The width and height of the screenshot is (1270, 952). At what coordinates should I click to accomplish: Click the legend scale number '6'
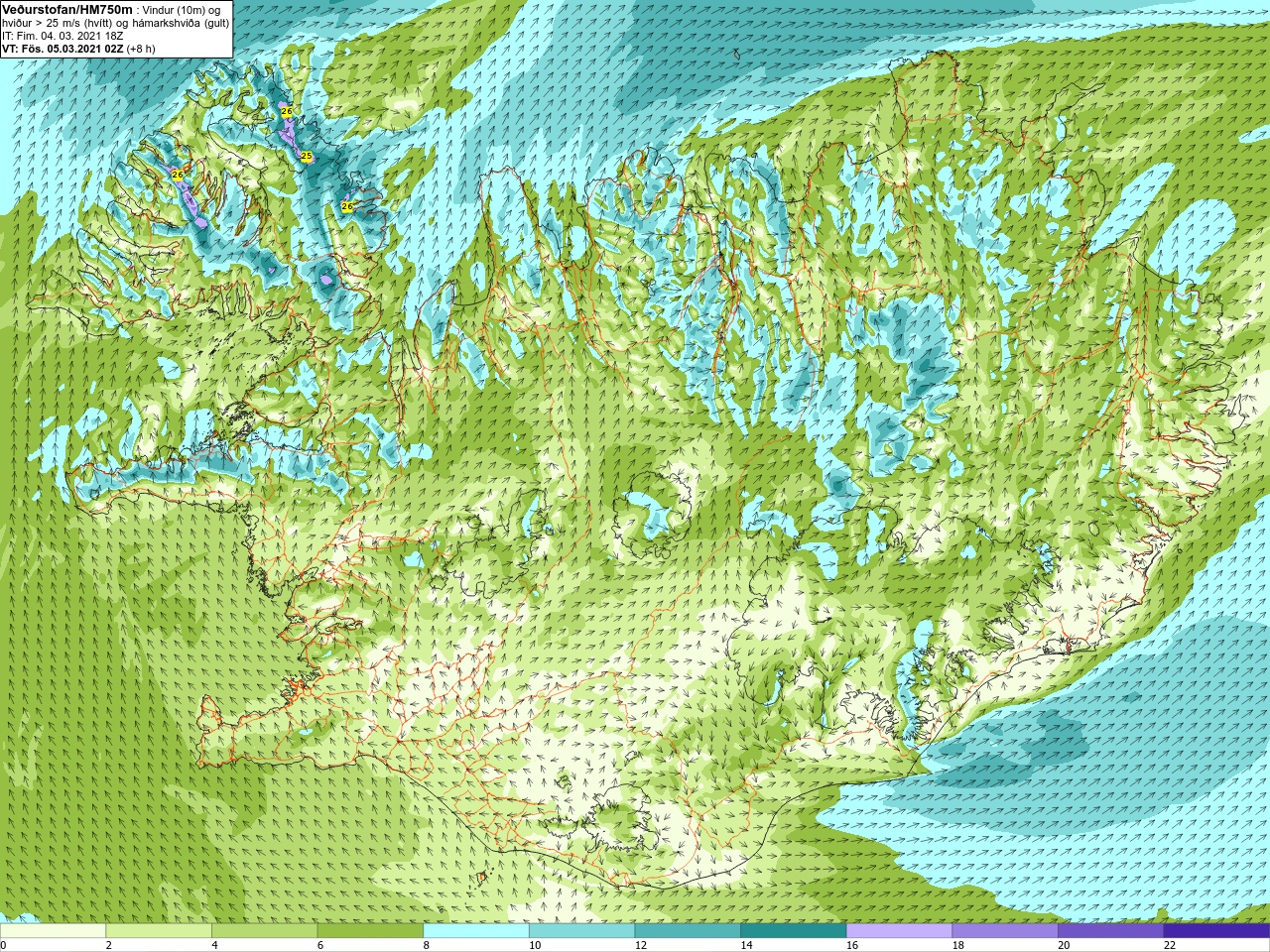click(320, 945)
